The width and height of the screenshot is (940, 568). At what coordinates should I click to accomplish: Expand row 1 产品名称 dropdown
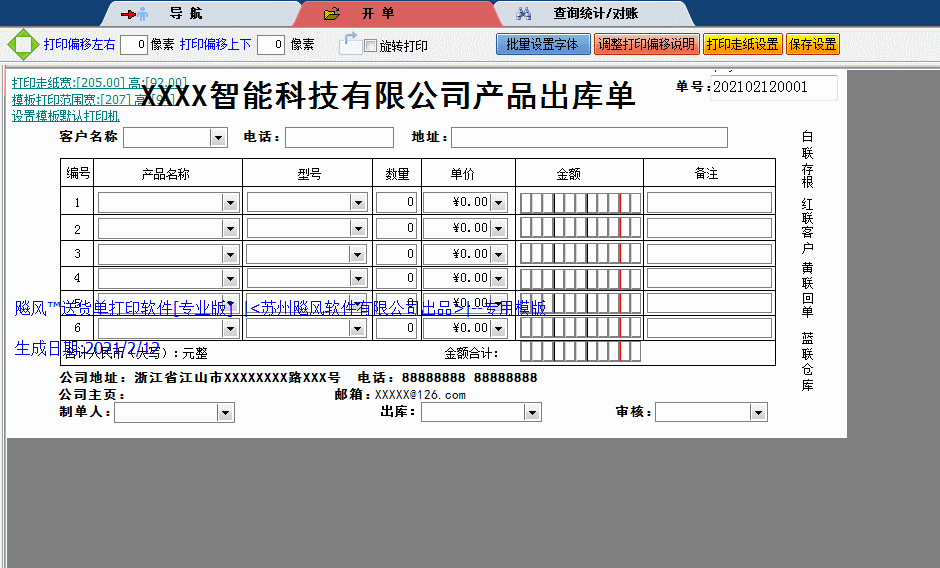point(230,203)
